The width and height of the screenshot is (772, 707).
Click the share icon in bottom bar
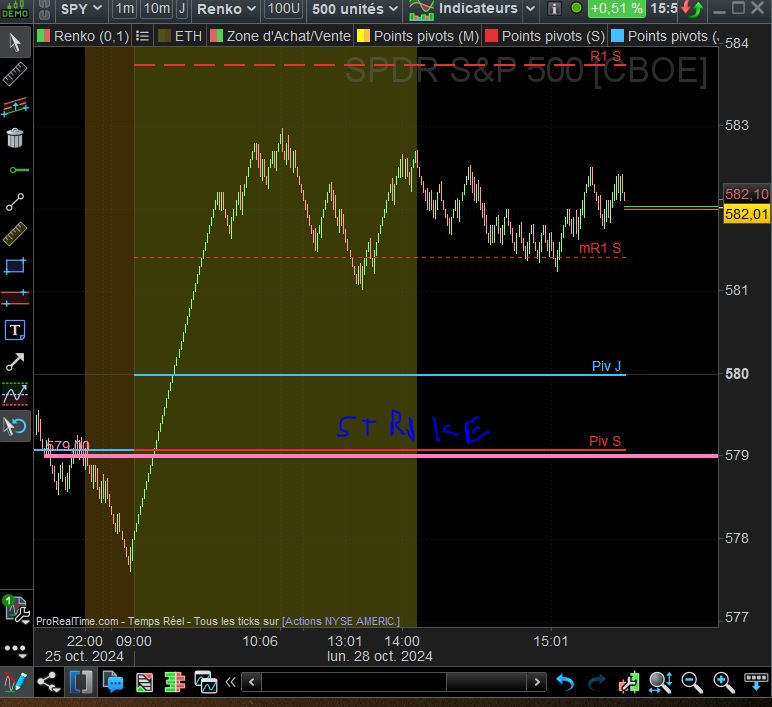(x=48, y=682)
